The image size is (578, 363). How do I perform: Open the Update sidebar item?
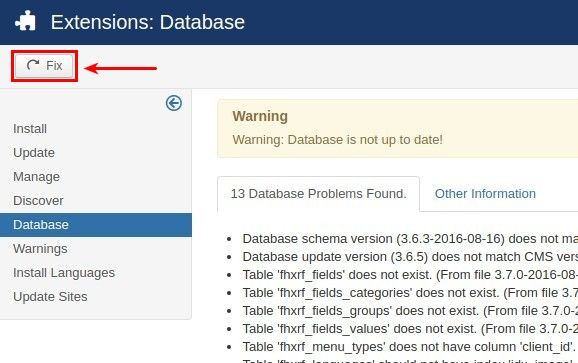tap(34, 153)
